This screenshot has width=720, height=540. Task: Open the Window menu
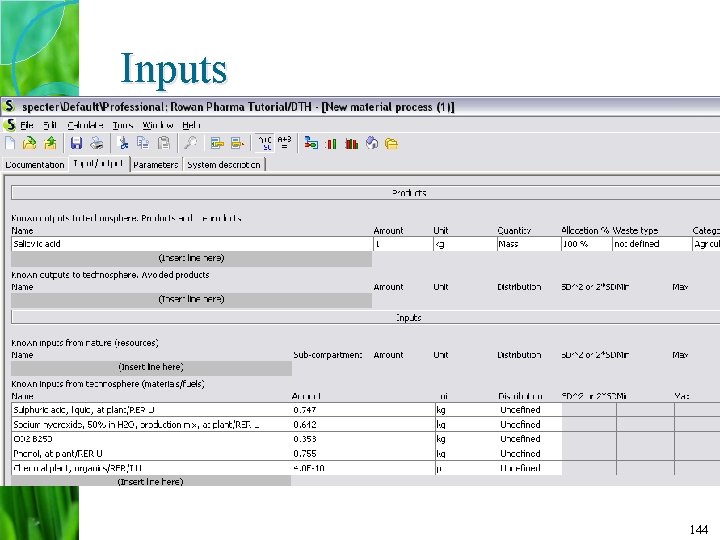(x=158, y=125)
